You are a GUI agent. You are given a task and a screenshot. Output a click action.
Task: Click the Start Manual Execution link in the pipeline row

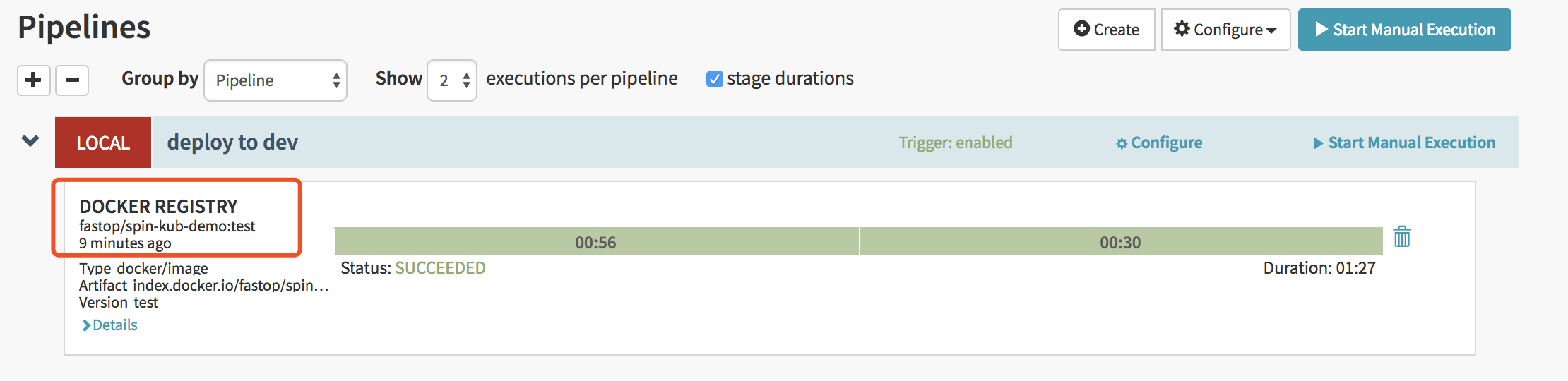click(x=1411, y=143)
